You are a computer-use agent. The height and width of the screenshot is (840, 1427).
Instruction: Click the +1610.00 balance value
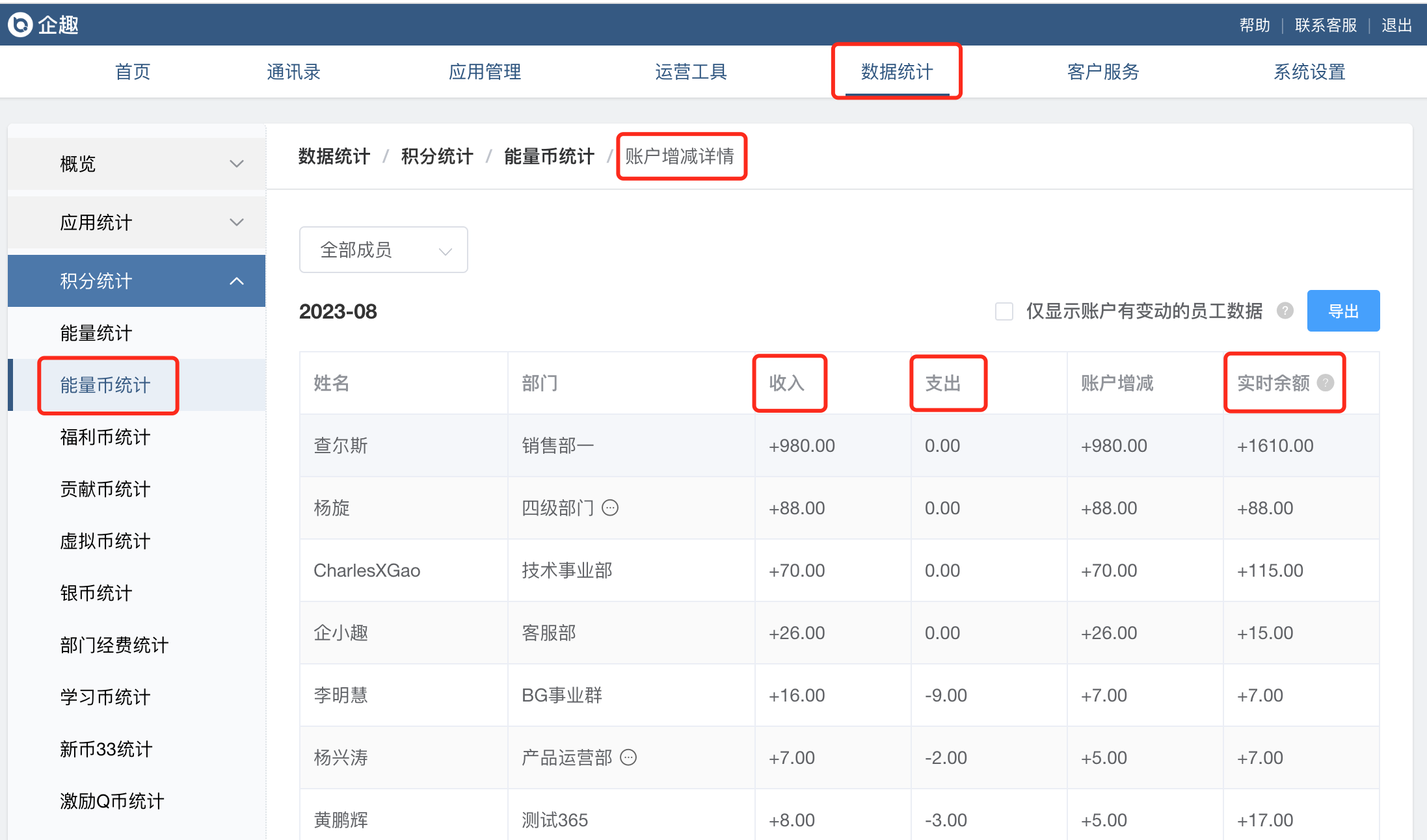tap(1275, 445)
